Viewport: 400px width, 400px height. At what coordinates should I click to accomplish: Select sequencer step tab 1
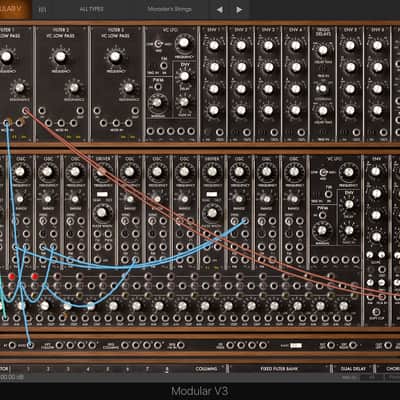(28, 369)
